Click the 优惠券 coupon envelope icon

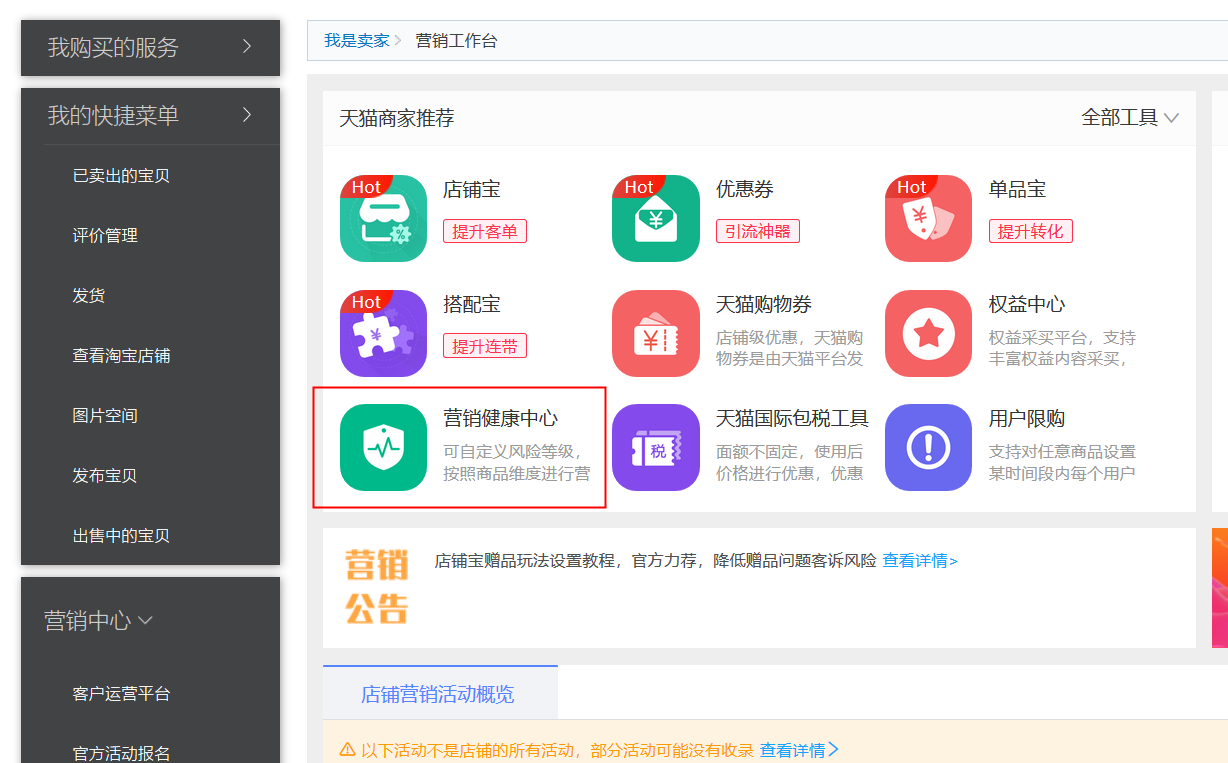click(656, 219)
